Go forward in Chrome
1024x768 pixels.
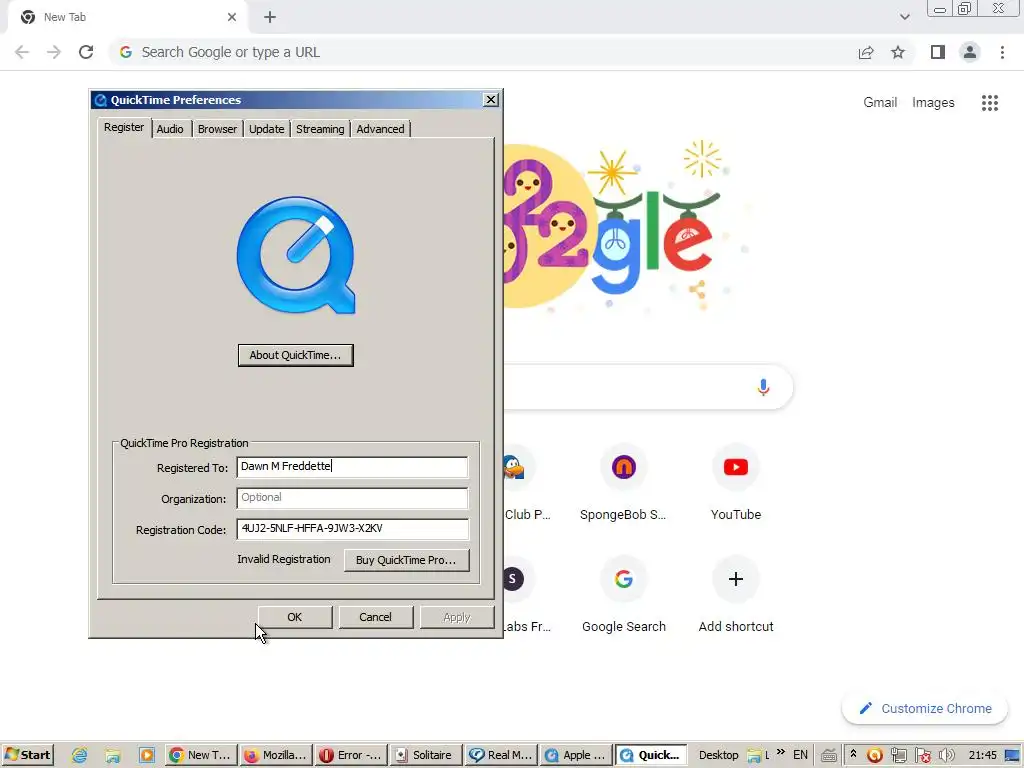pos(54,52)
